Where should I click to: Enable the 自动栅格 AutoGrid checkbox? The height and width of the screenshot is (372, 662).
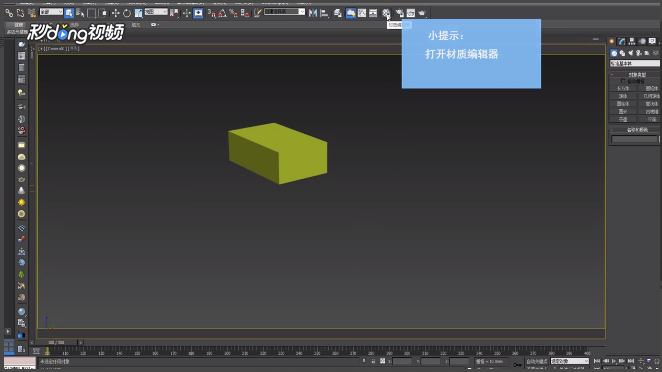point(623,81)
